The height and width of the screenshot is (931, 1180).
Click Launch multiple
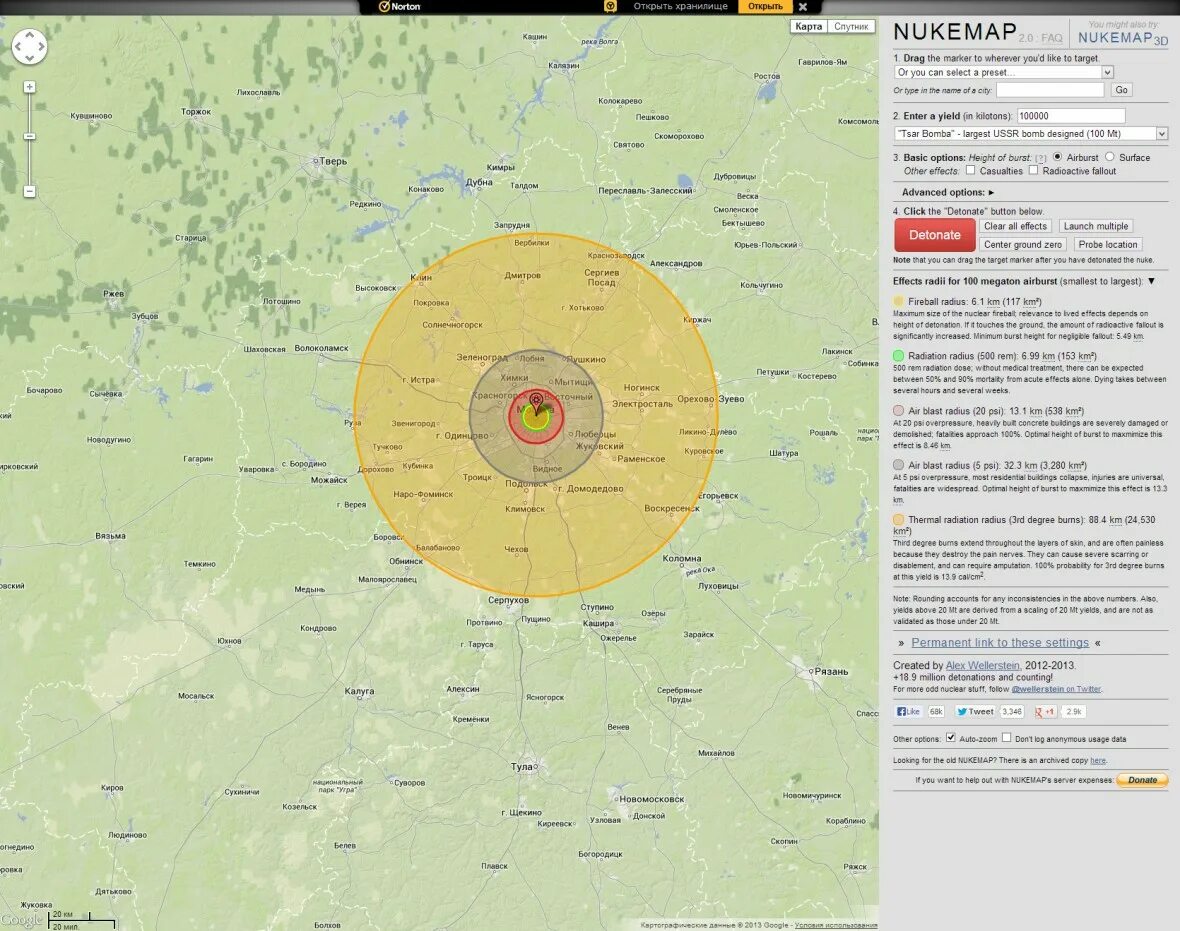[1096, 226]
